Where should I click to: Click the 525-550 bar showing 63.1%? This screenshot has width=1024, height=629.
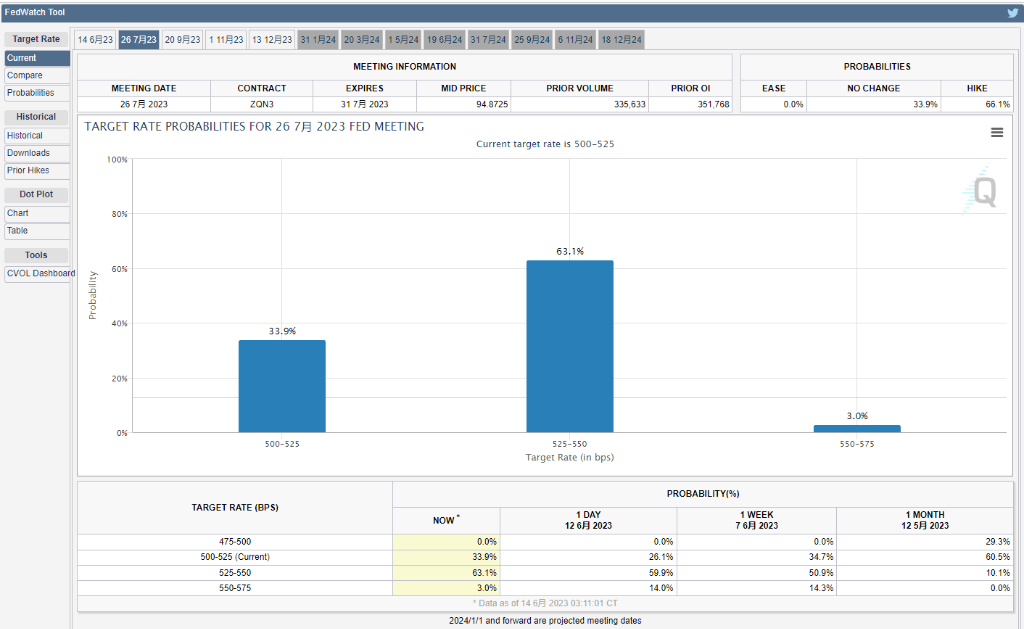570,346
